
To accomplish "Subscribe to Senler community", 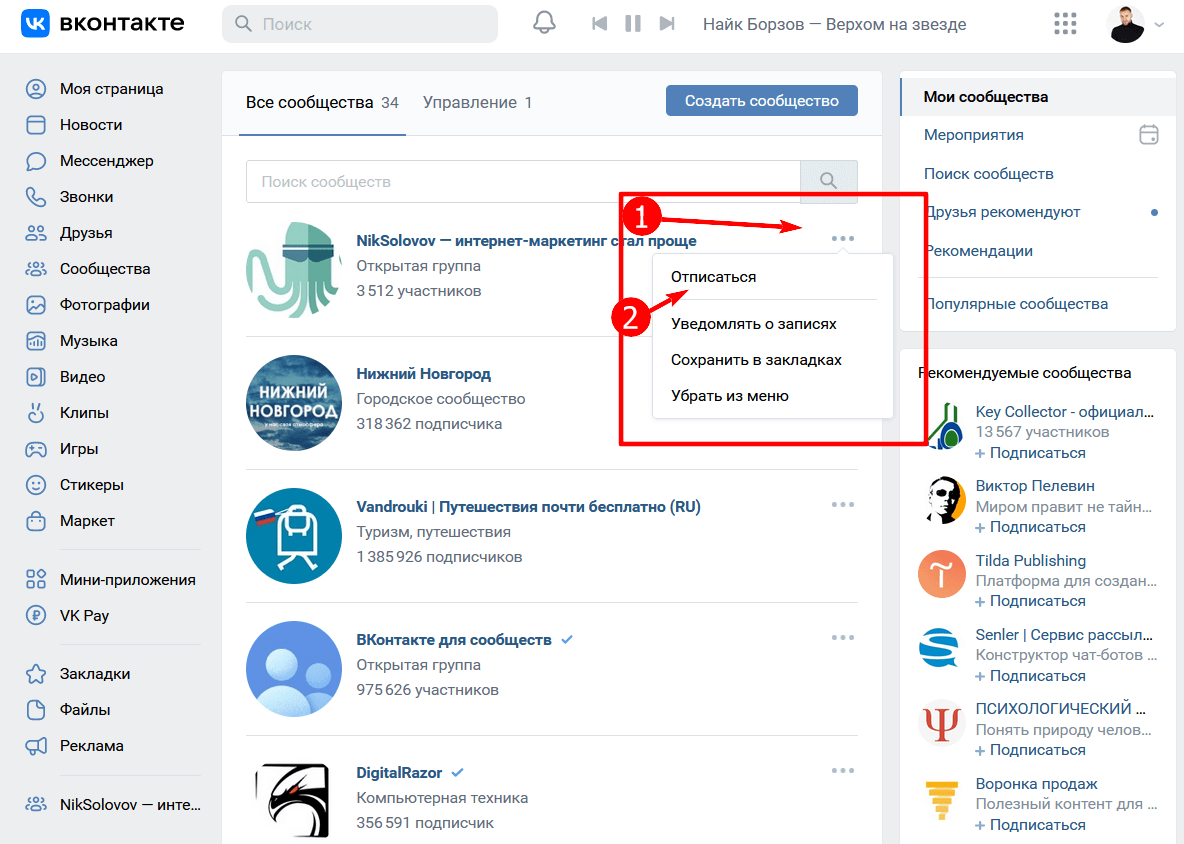I will 1030,676.
